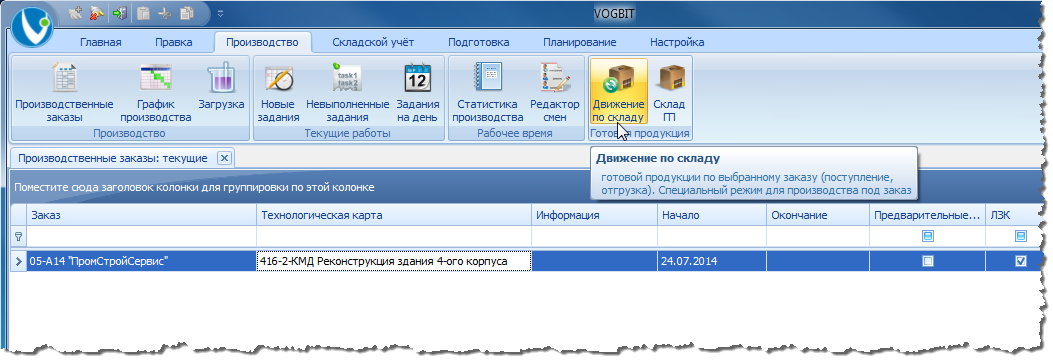Screen dimensions: 1053x360
Task: Click the Технологическая карта filter field
Action: [x=394, y=236]
